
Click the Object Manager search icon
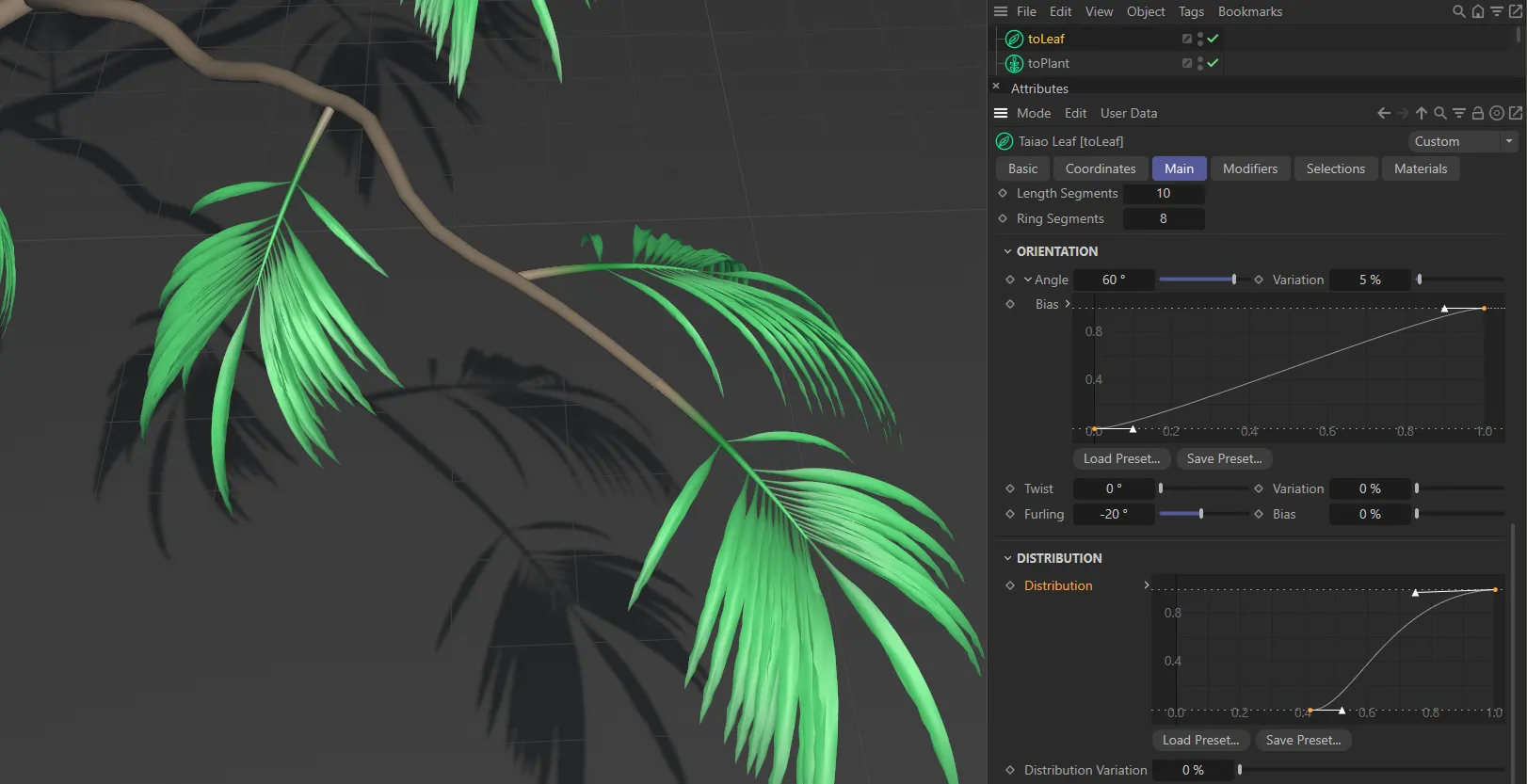pos(1459,11)
